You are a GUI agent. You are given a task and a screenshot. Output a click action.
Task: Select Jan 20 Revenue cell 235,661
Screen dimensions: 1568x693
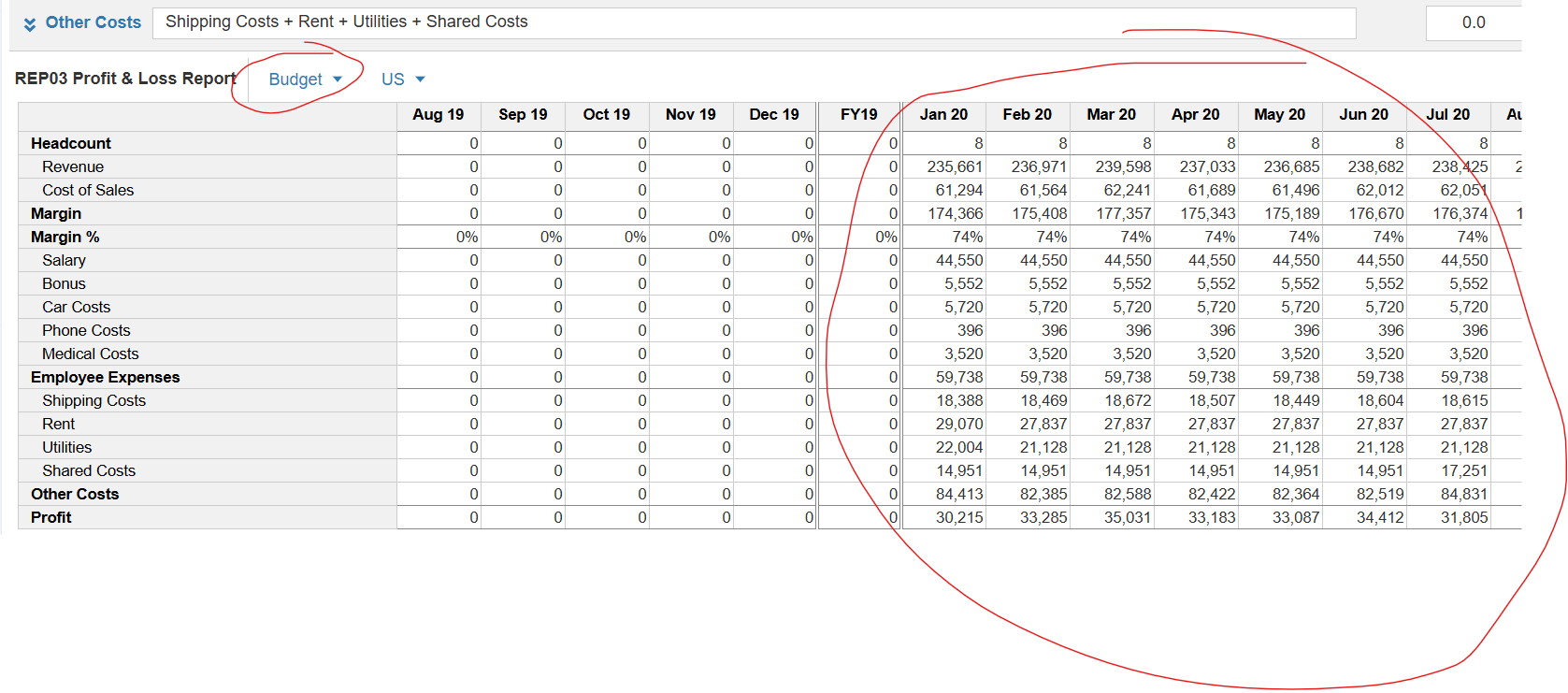pyautogui.click(x=944, y=166)
